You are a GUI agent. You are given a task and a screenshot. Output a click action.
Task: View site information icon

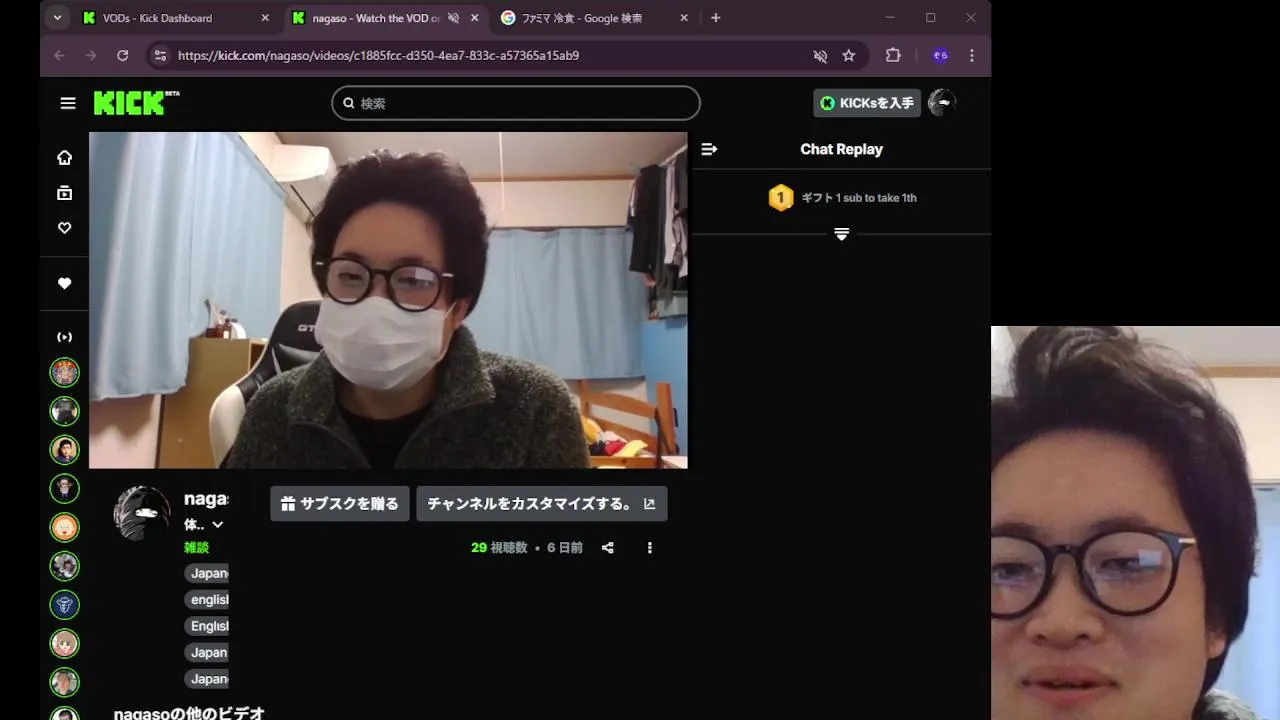pyautogui.click(x=159, y=56)
